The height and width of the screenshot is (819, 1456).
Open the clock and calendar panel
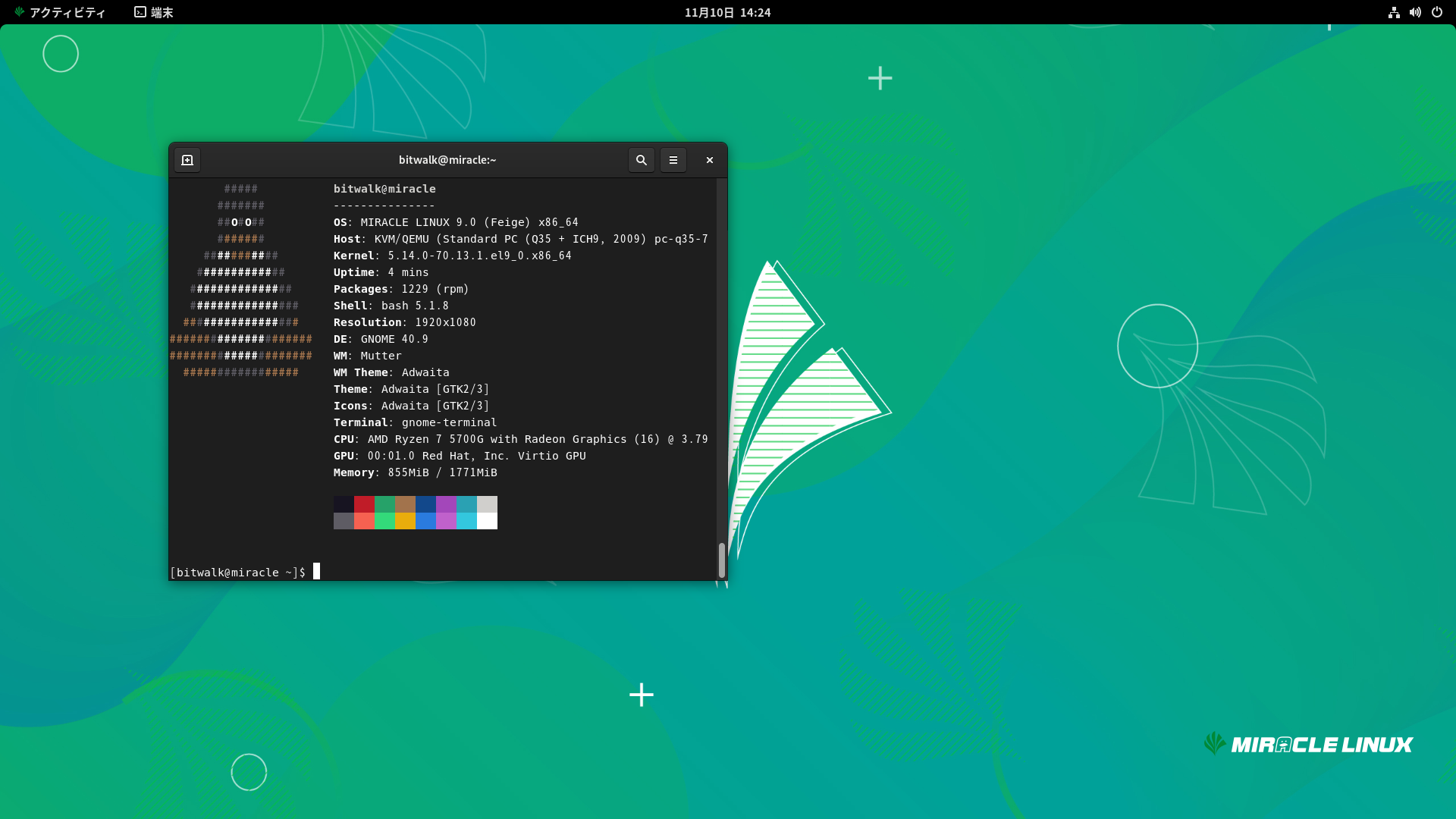click(726, 12)
